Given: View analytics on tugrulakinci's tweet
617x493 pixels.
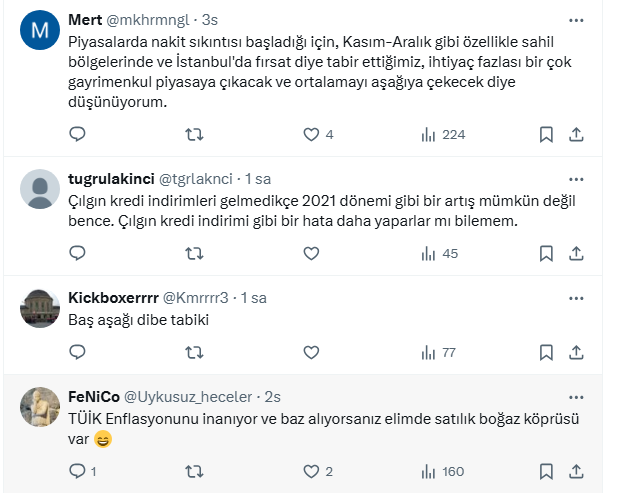Looking at the screenshot, I should (439, 253).
